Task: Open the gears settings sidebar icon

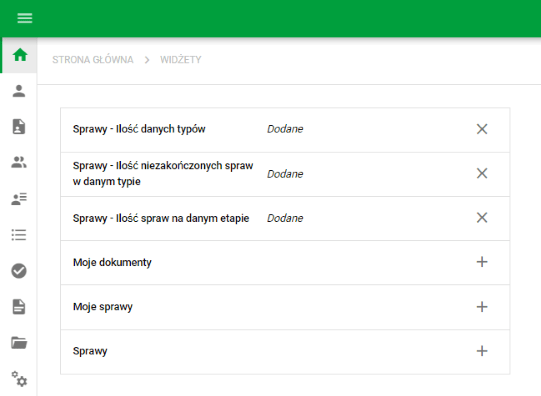Action: tap(19, 379)
